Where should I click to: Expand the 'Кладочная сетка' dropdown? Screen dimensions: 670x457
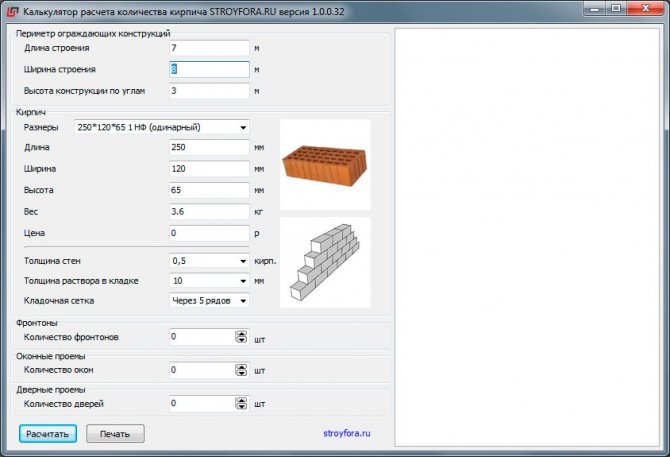tap(208, 301)
